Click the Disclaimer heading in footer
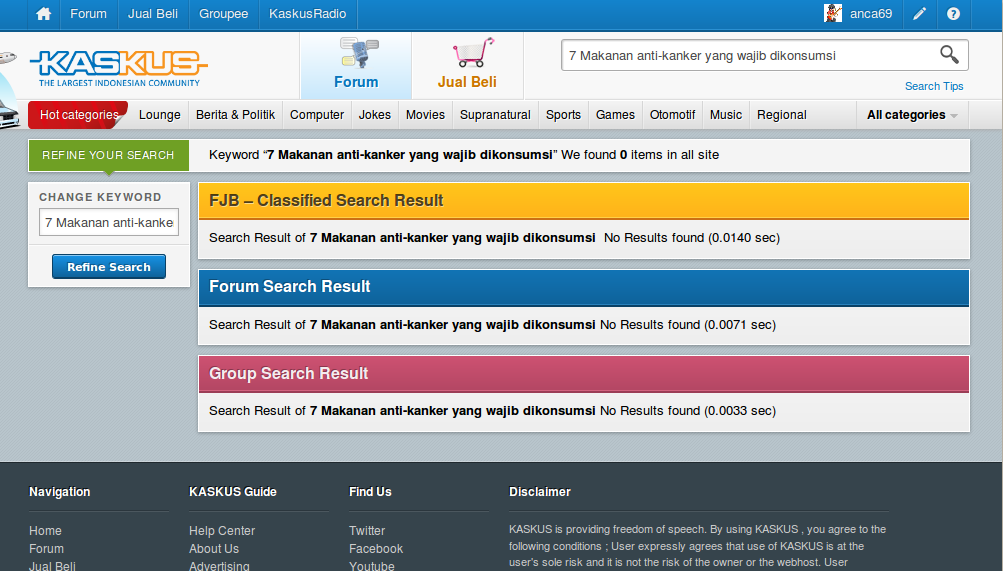The width and height of the screenshot is (1003, 571). point(540,492)
